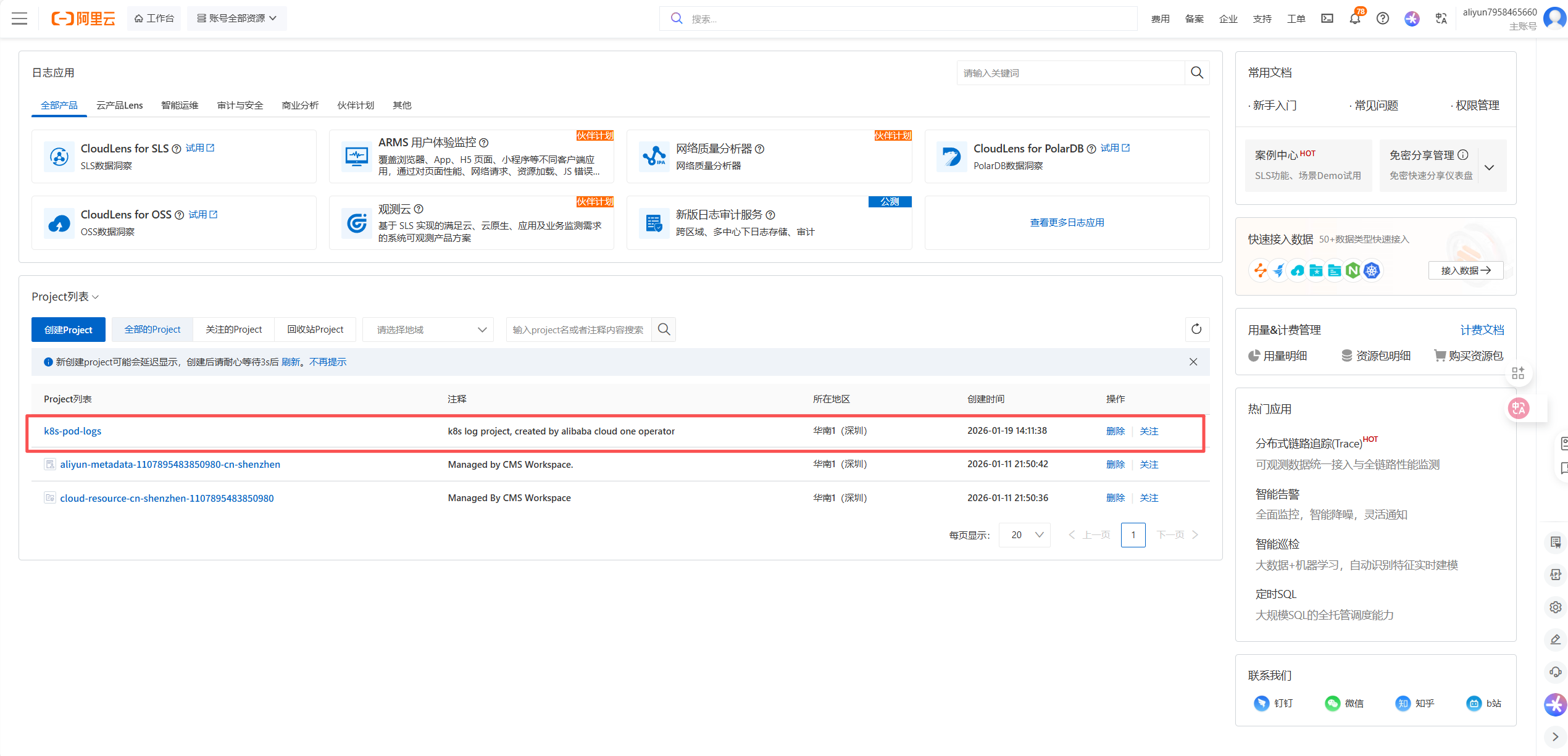Open the hamburger navigation menu

(x=20, y=19)
